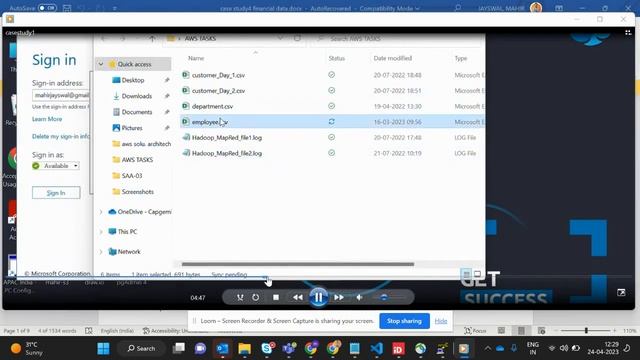Click the Save icon in Word title bar

pyautogui.click(x=67, y=8)
